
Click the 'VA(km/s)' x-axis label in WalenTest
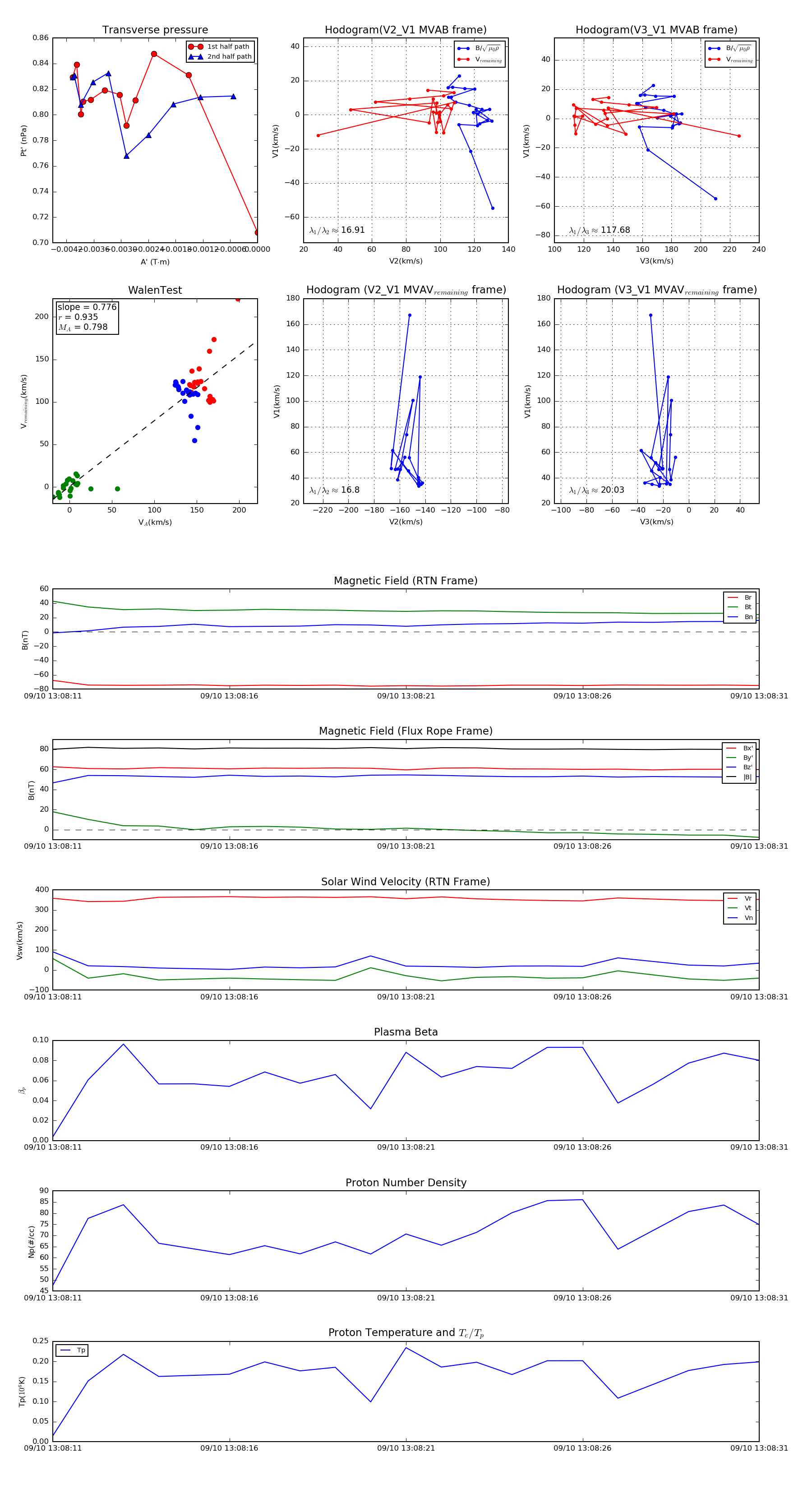tap(155, 523)
